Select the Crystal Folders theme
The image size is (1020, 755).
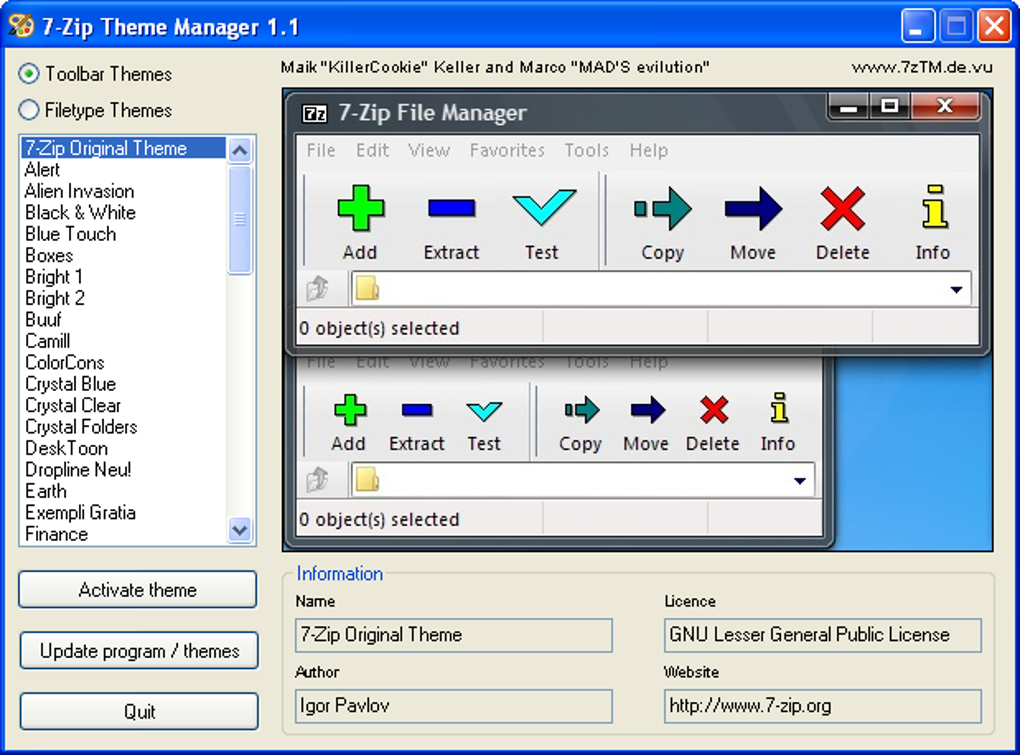pos(124,427)
